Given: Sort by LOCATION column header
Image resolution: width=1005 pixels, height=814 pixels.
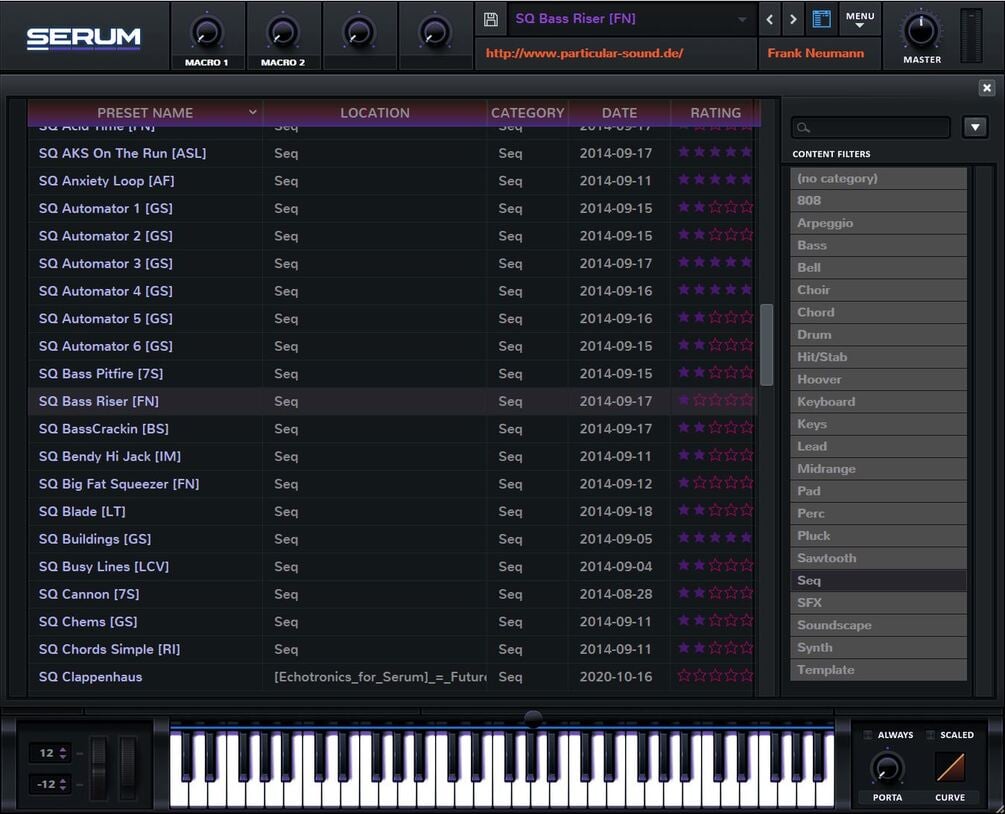Looking at the screenshot, I should [374, 113].
